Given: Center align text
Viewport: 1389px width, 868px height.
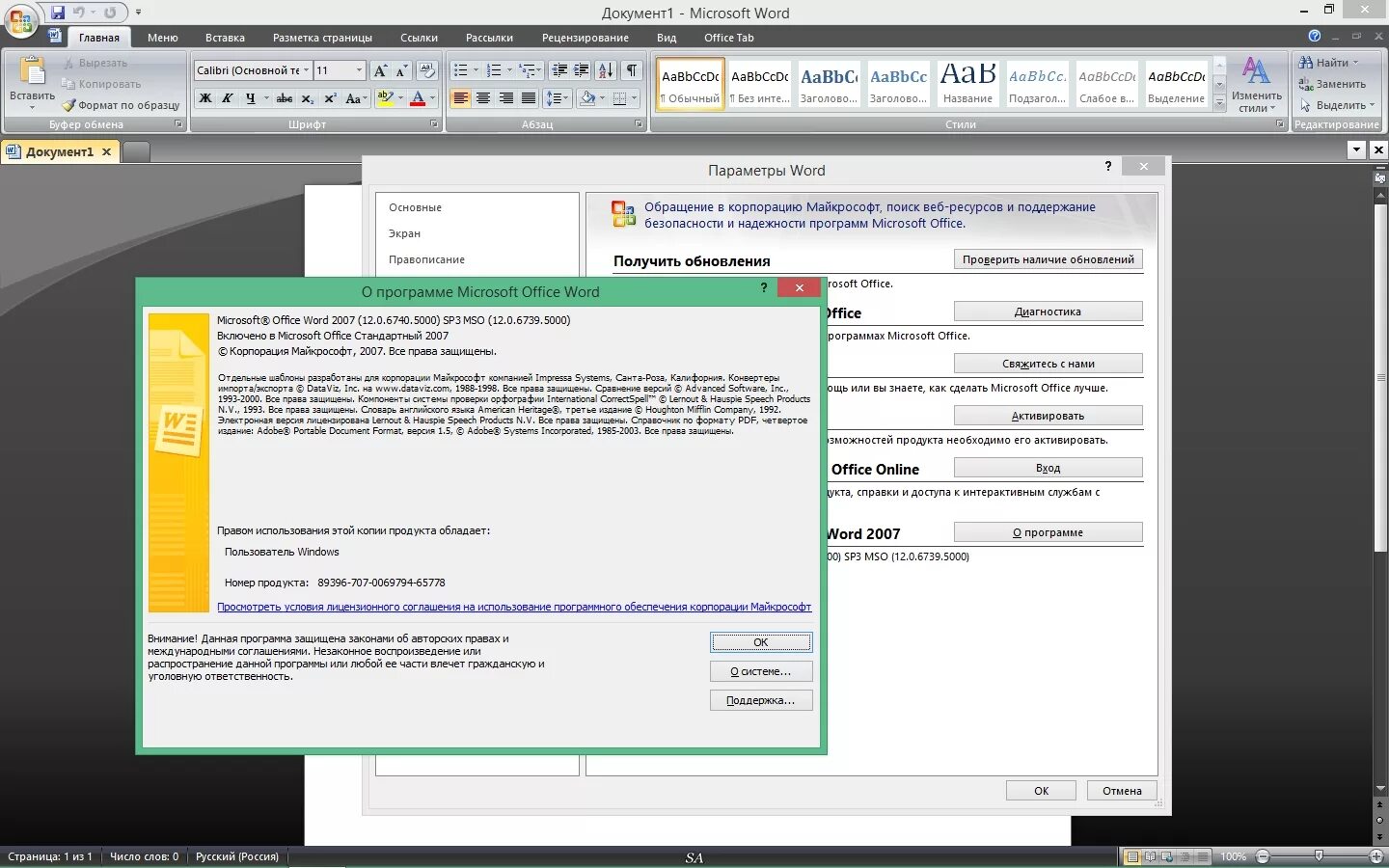Looking at the screenshot, I should tap(483, 98).
